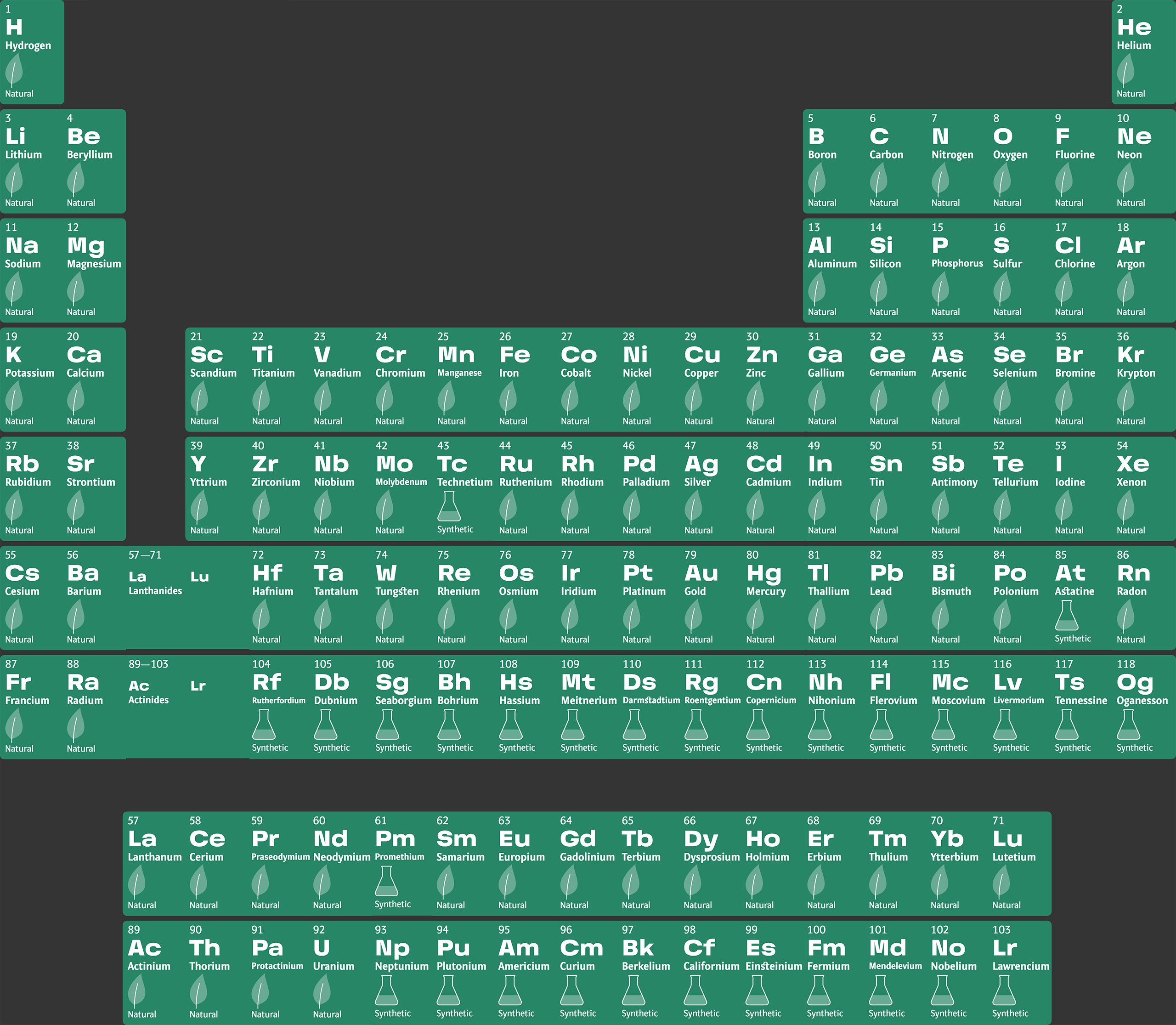Click the Natural label under Neon
Image resolution: width=1176 pixels, height=1025 pixels.
click(x=1131, y=203)
